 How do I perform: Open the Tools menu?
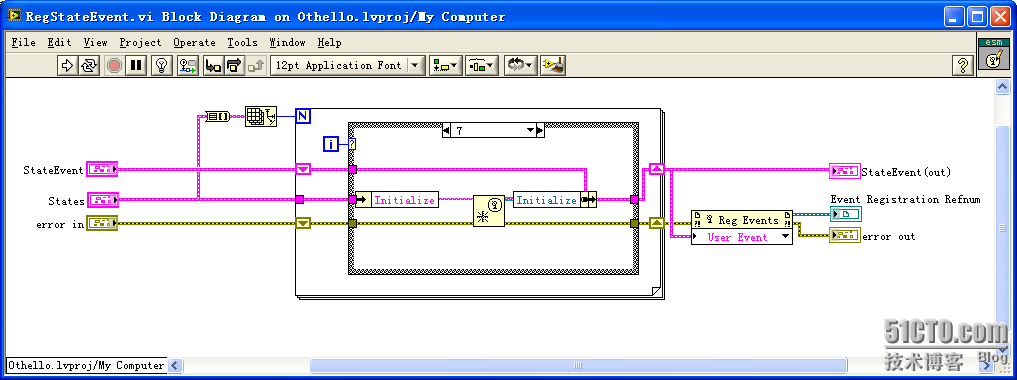click(242, 42)
